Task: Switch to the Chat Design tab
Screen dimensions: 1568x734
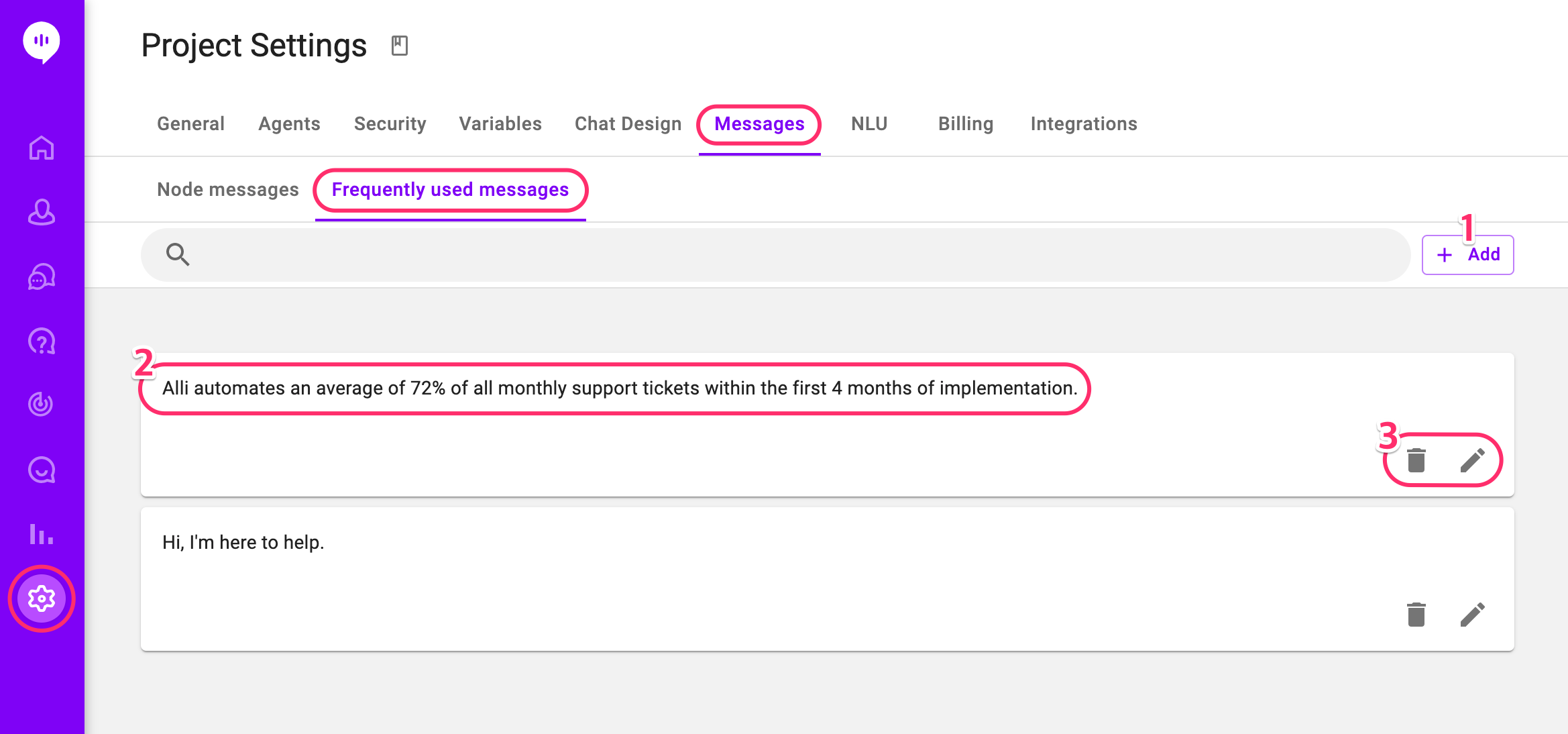Action: (x=628, y=124)
